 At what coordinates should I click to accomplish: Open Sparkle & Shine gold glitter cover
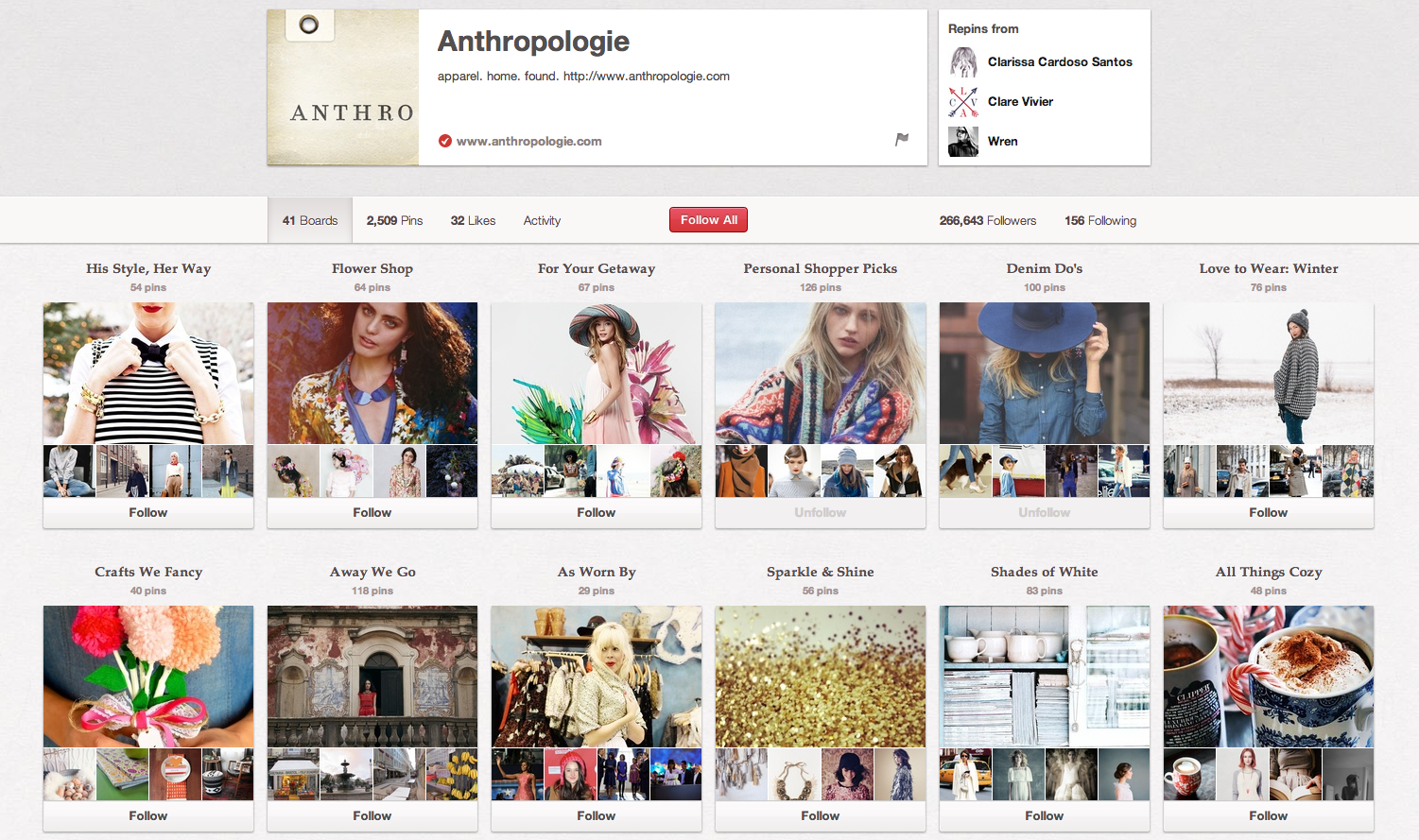pyautogui.click(x=821, y=677)
